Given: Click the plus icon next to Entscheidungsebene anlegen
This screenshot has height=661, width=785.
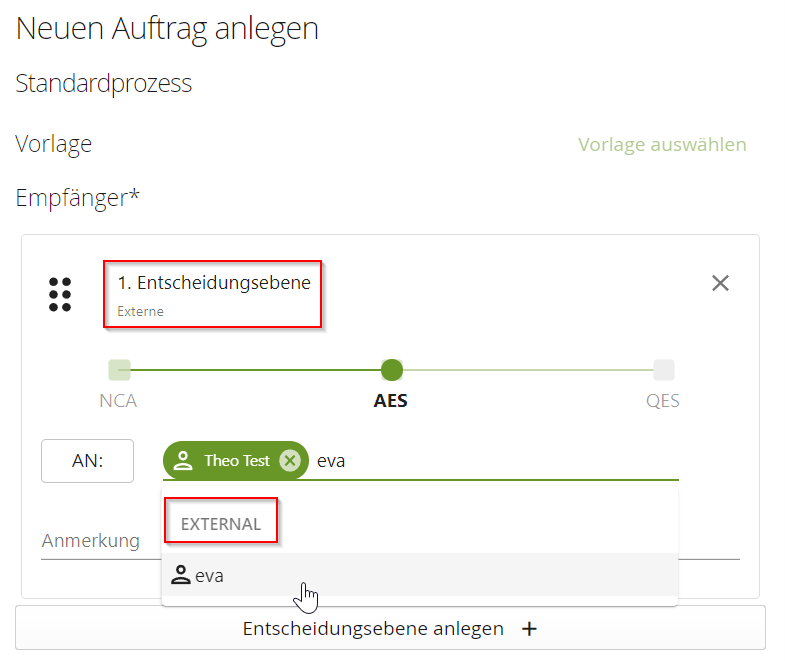Looking at the screenshot, I should click(x=530, y=629).
